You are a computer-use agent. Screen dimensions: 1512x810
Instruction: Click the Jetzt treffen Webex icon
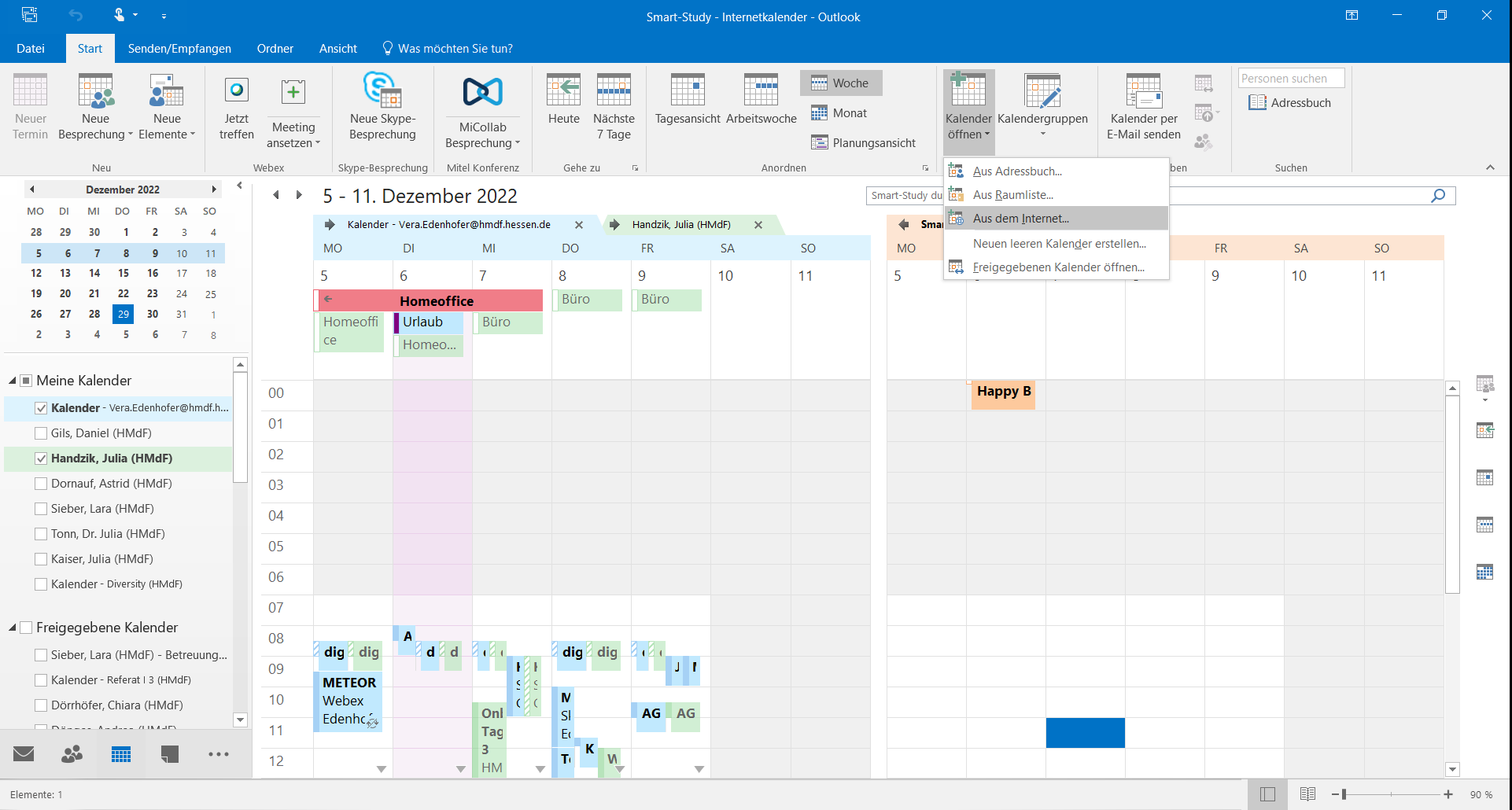pos(236,90)
